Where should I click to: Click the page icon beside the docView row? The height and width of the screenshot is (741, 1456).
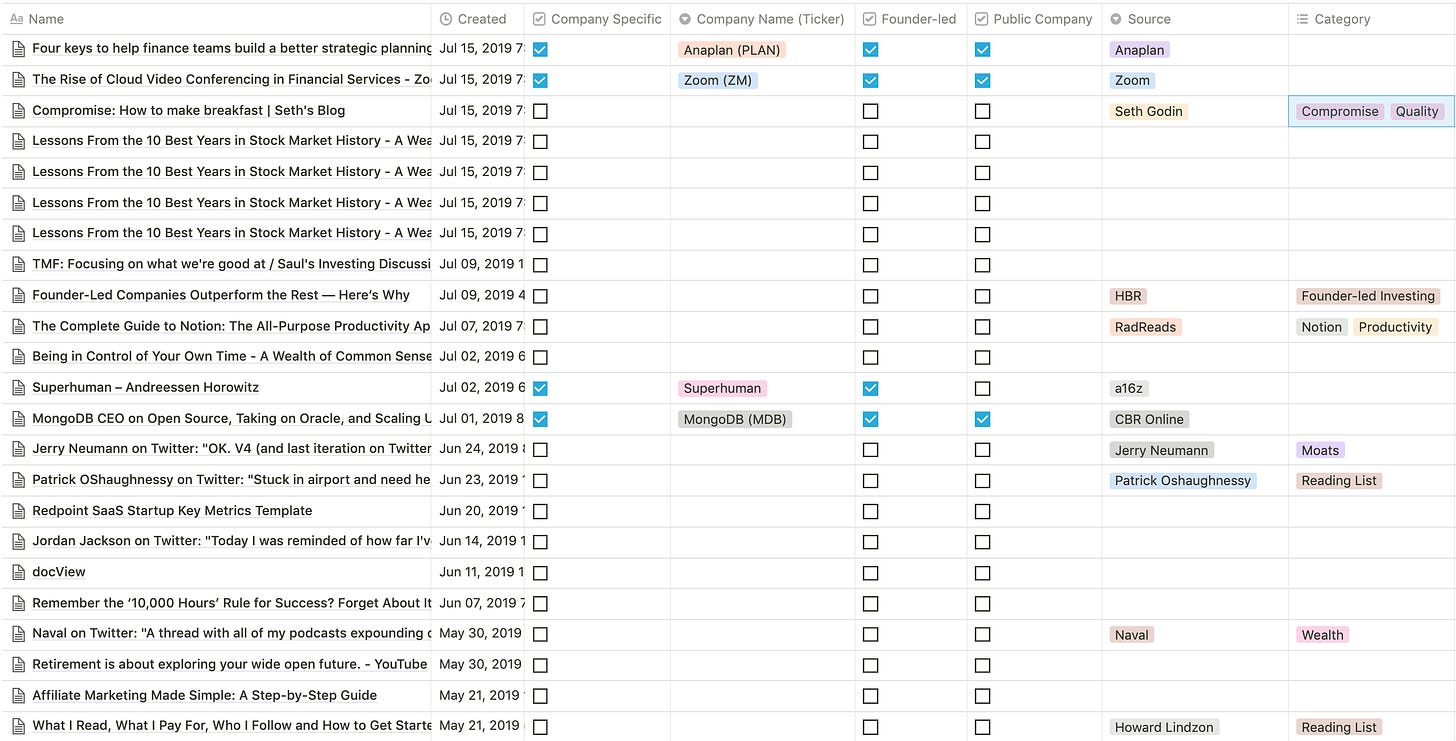point(17,572)
